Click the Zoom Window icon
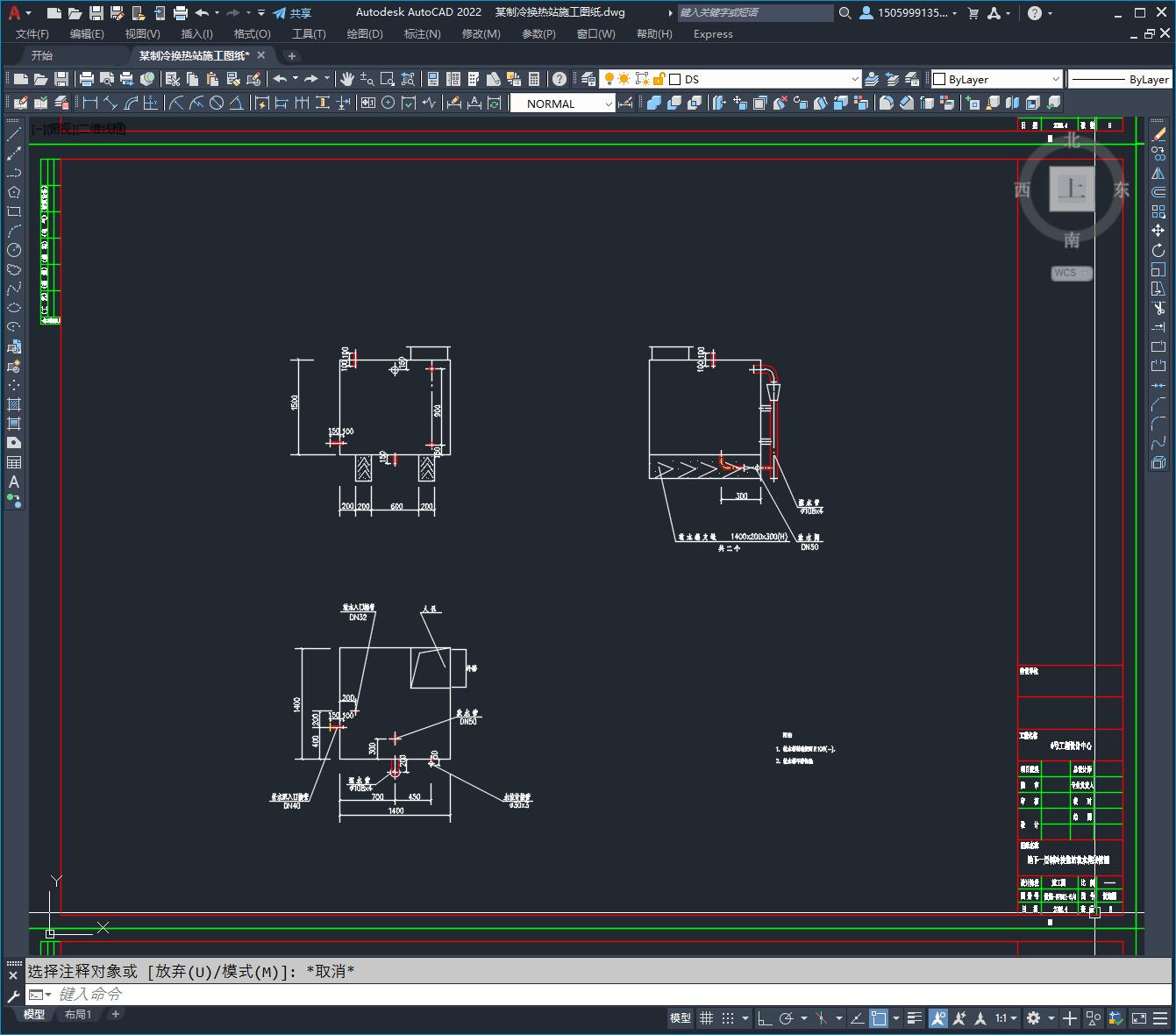 (x=388, y=79)
